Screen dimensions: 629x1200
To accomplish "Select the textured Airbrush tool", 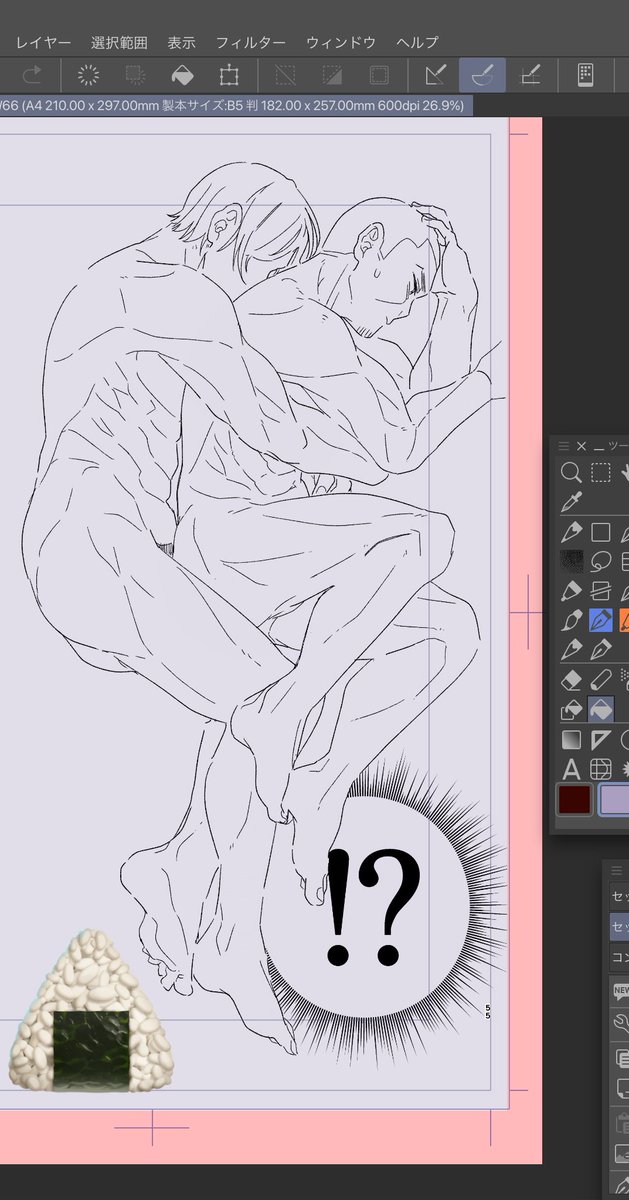I will click(x=571, y=562).
